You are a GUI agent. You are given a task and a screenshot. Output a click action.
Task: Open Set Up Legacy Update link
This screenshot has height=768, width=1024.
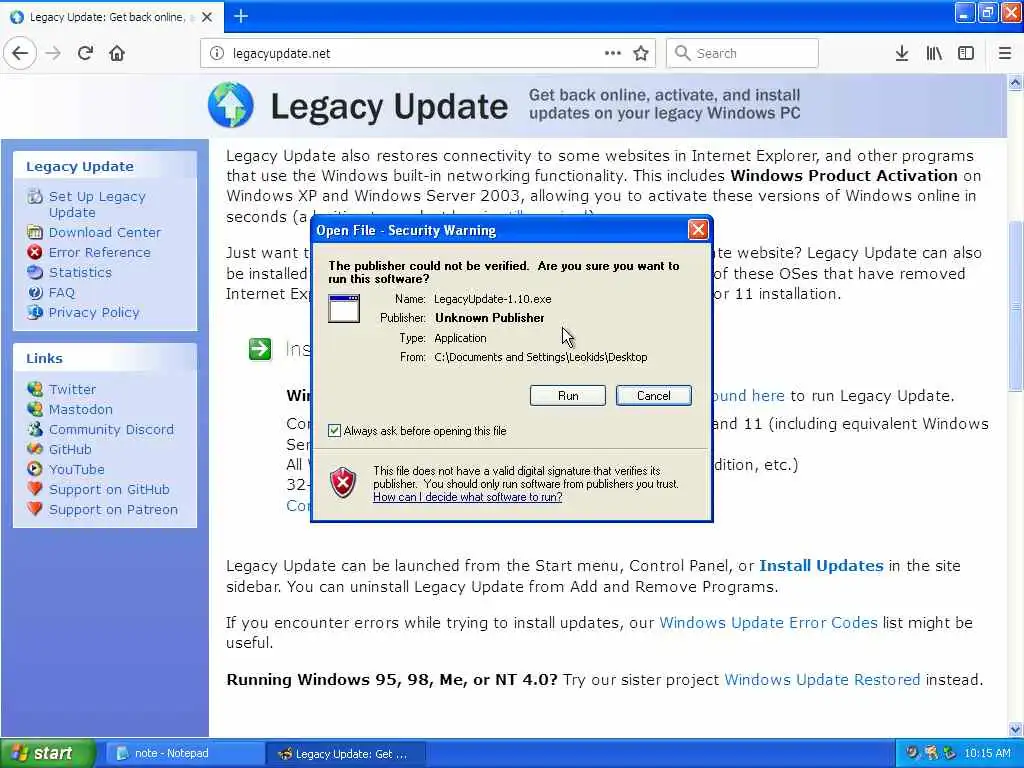pyautogui.click(x=97, y=204)
